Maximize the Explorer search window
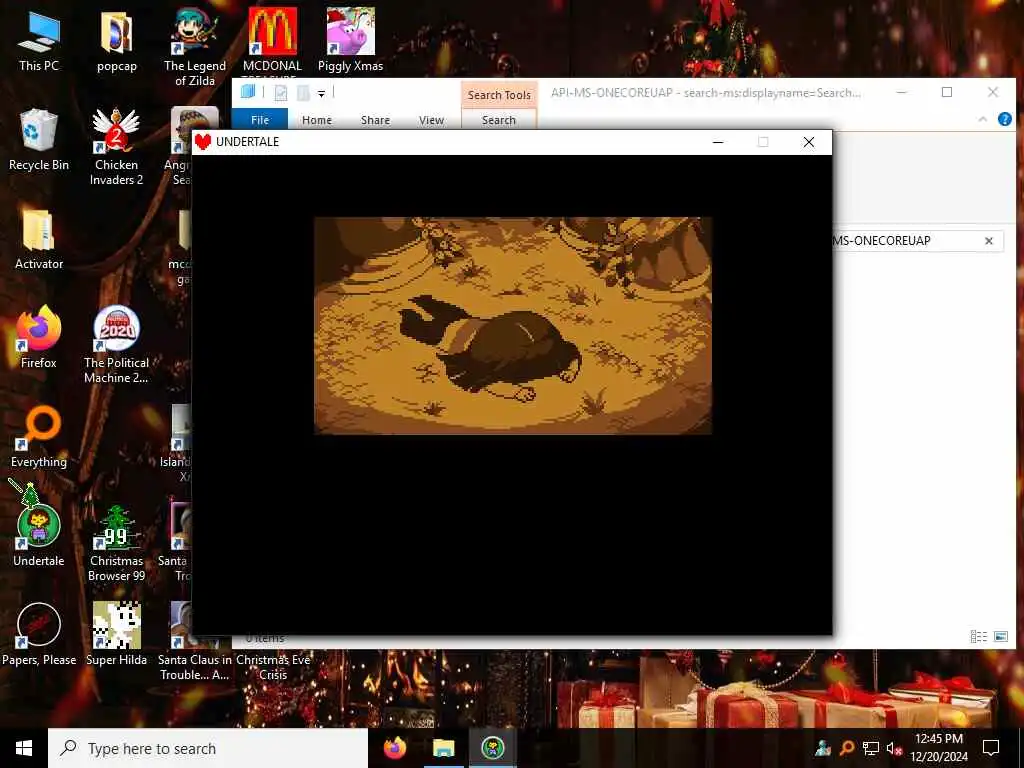1024x768 pixels. click(947, 92)
